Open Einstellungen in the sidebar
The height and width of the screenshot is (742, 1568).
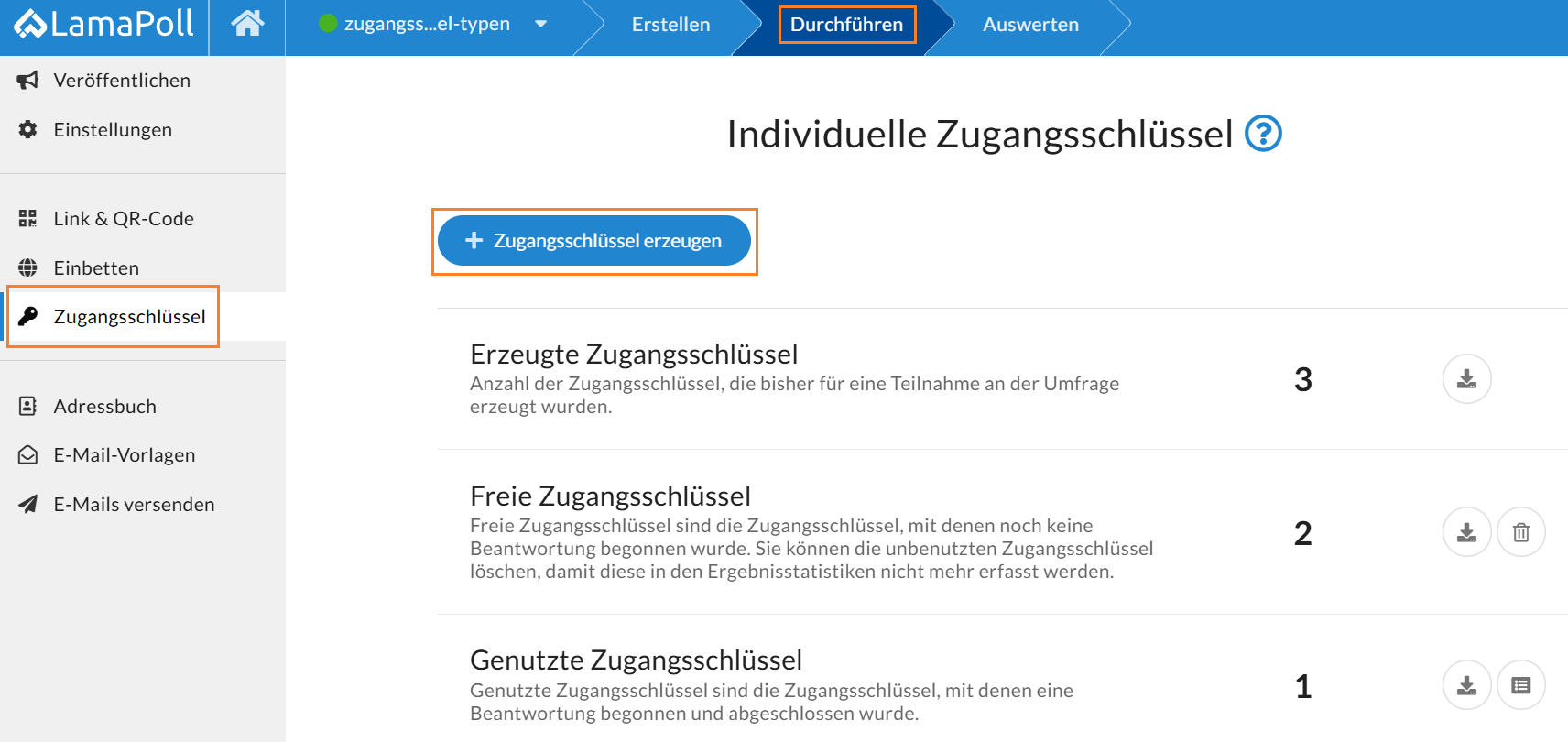click(x=113, y=130)
